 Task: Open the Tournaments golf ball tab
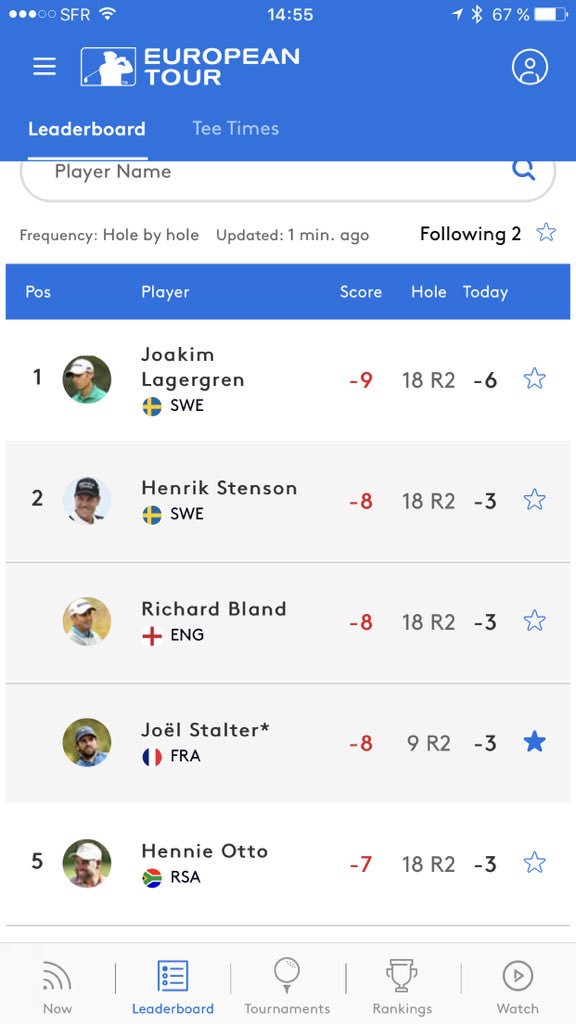pyautogui.click(x=287, y=986)
